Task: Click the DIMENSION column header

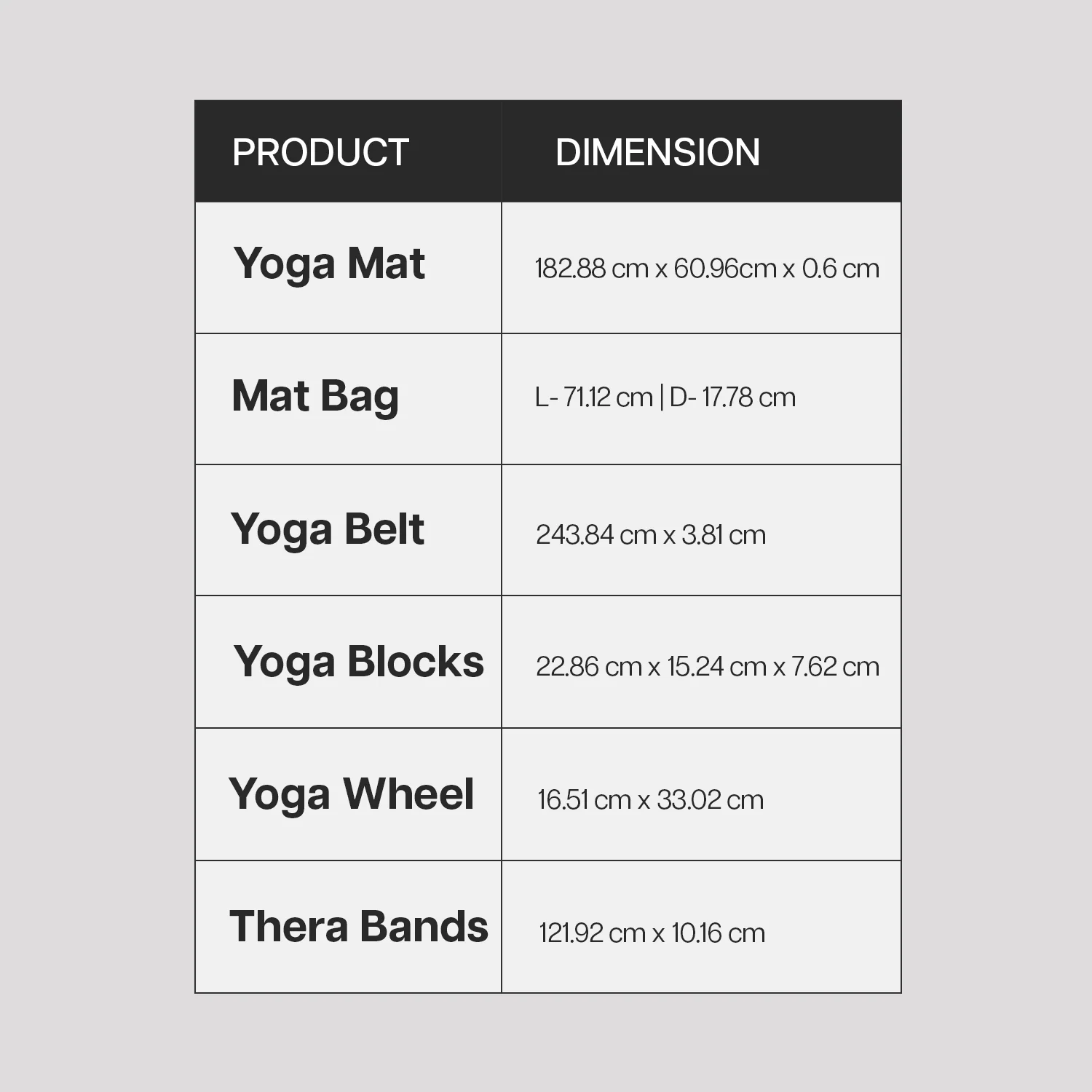Action: [x=657, y=152]
